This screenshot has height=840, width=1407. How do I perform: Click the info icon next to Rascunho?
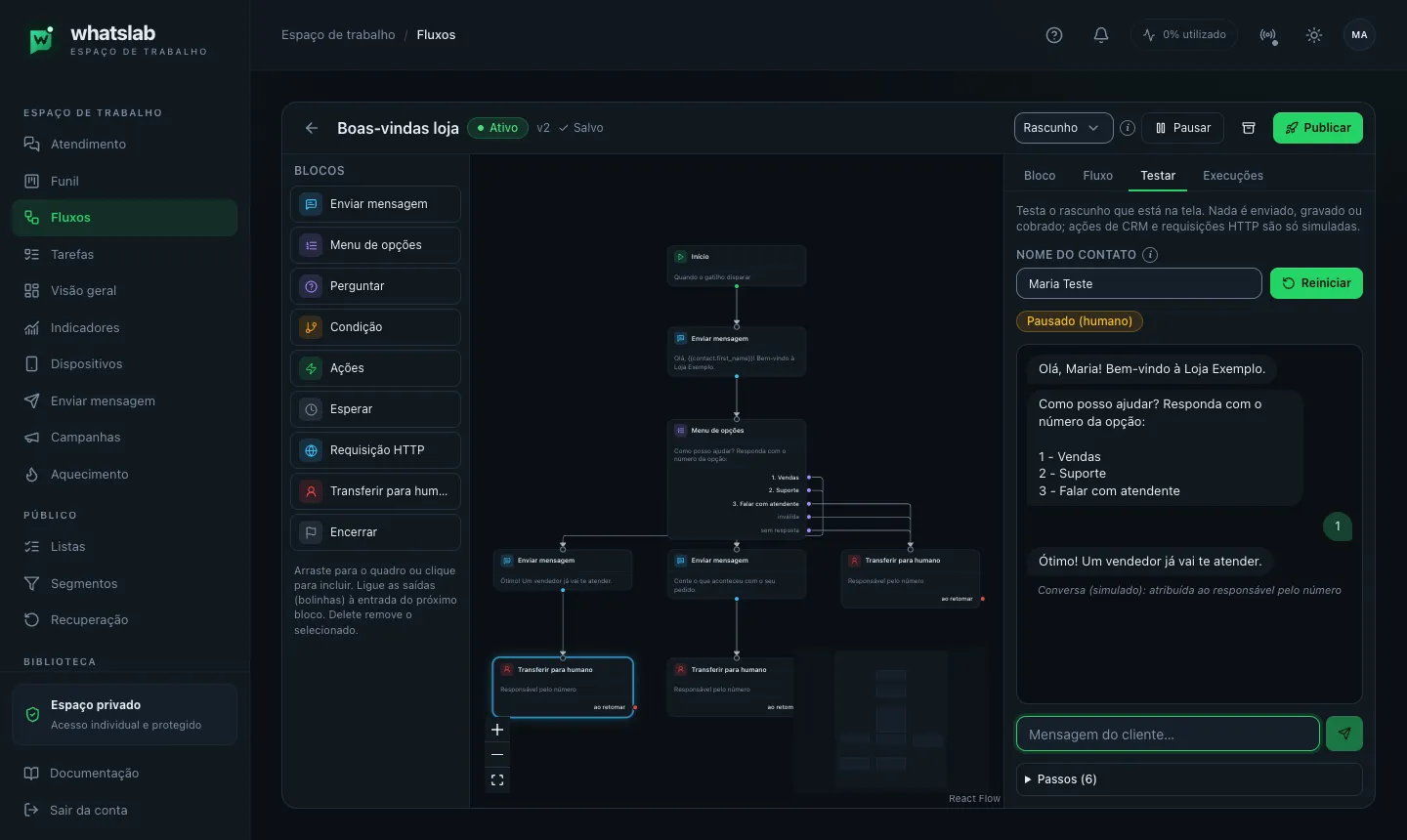point(1128,128)
